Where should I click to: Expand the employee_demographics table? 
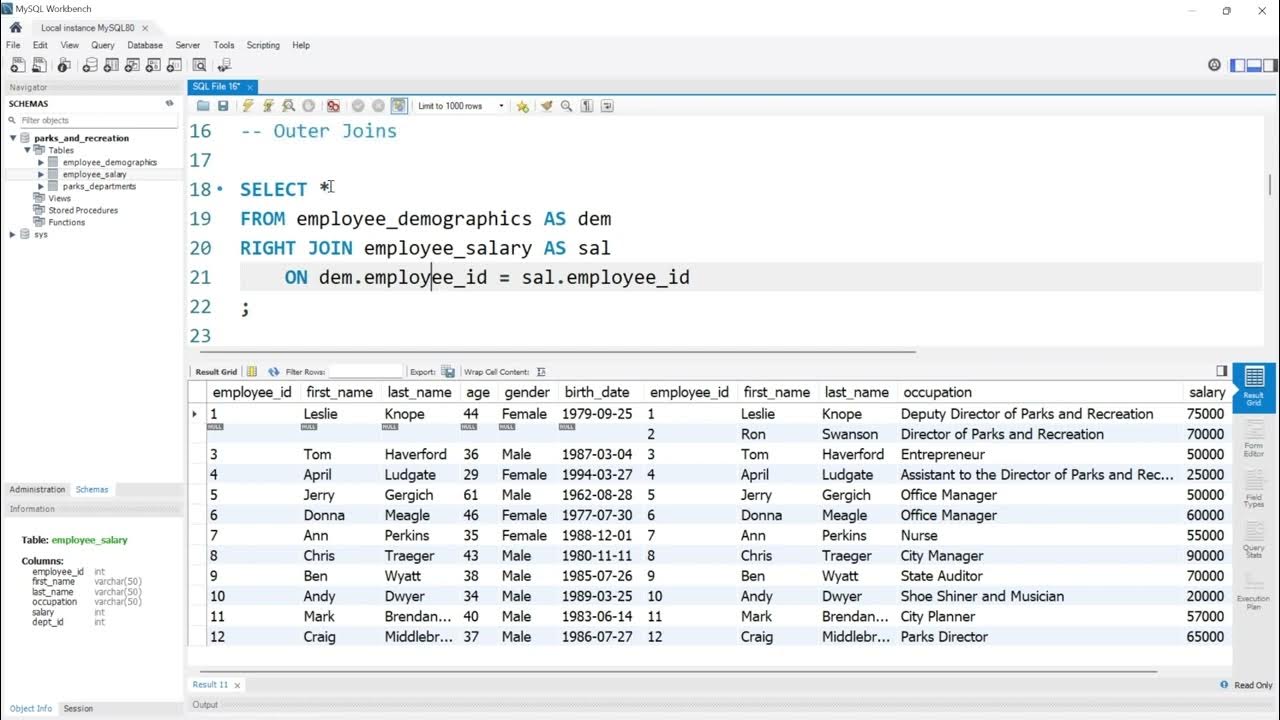coord(41,162)
